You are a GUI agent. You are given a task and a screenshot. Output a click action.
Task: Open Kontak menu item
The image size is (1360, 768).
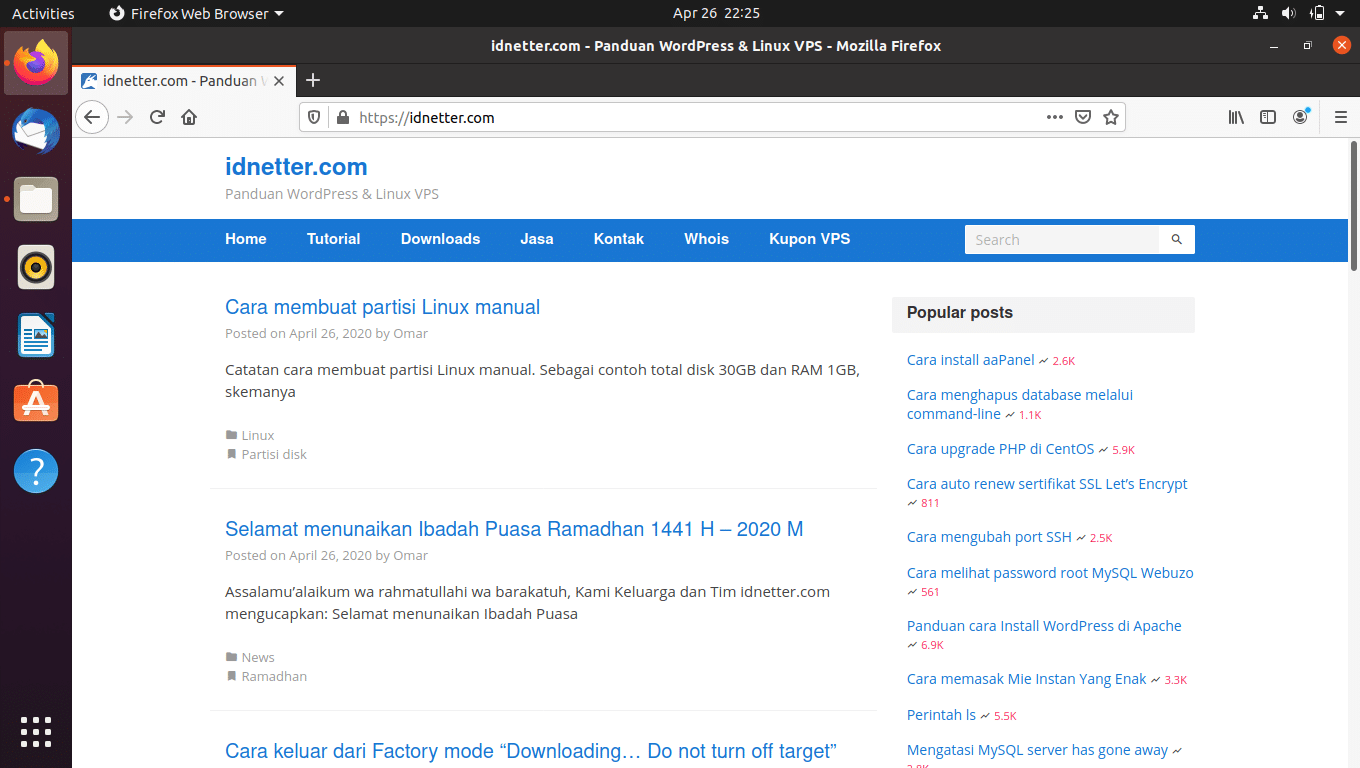tap(619, 239)
